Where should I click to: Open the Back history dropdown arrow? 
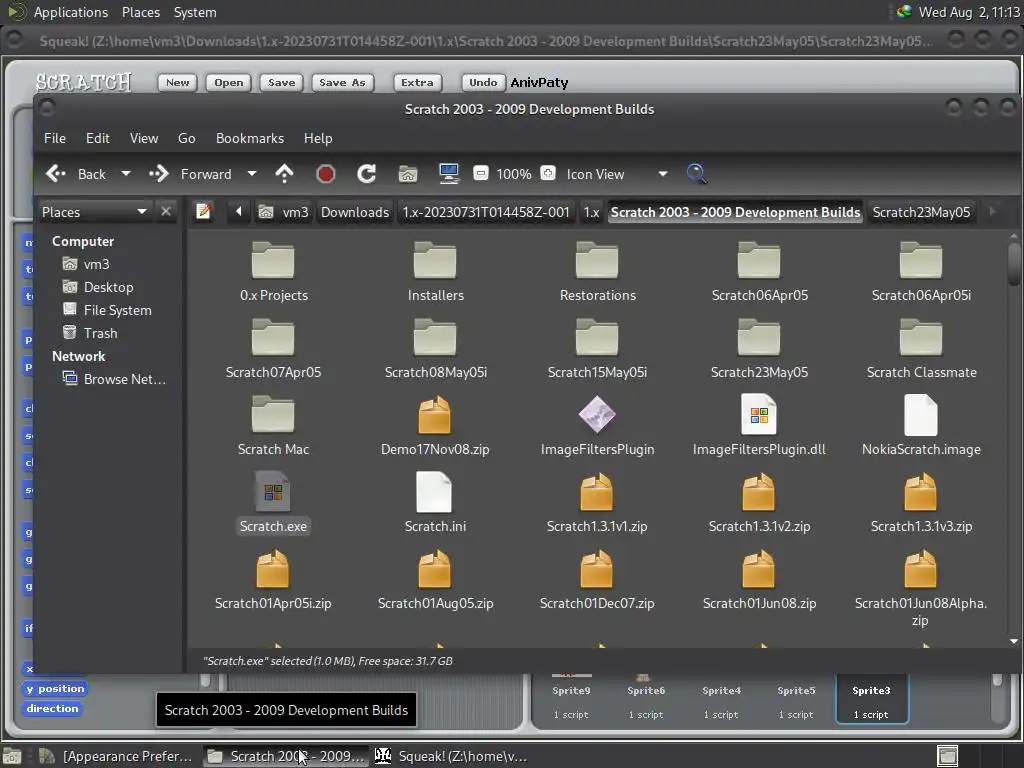126,174
